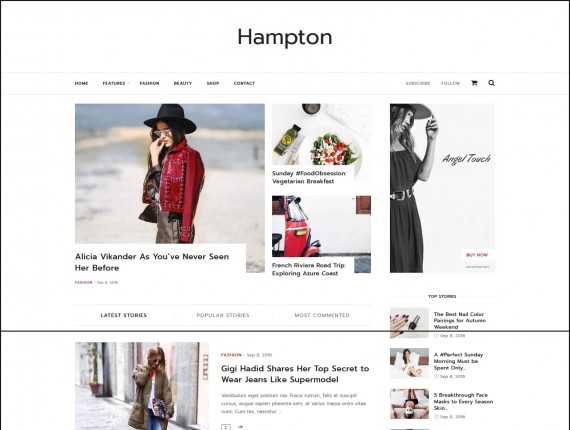Open the Shop navigation link
The width and height of the screenshot is (570, 430).
click(213, 83)
